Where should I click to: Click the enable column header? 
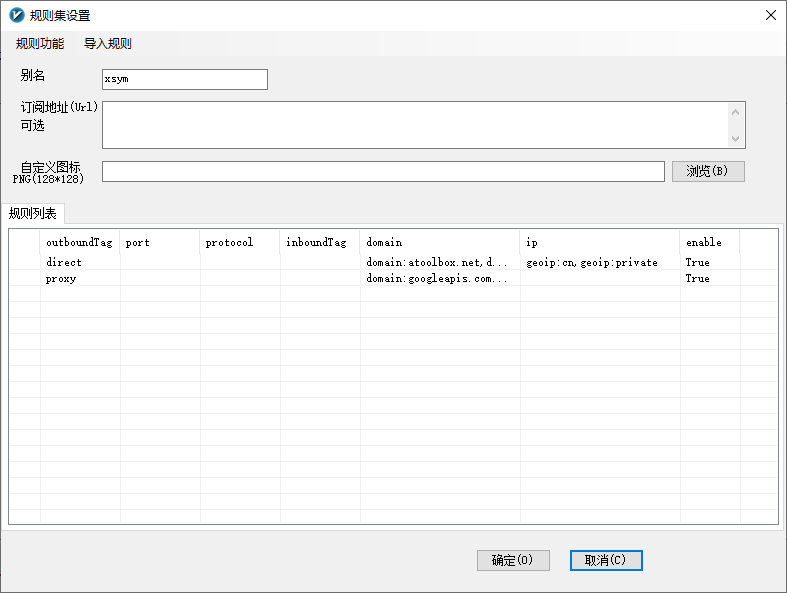(x=710, y=243)
